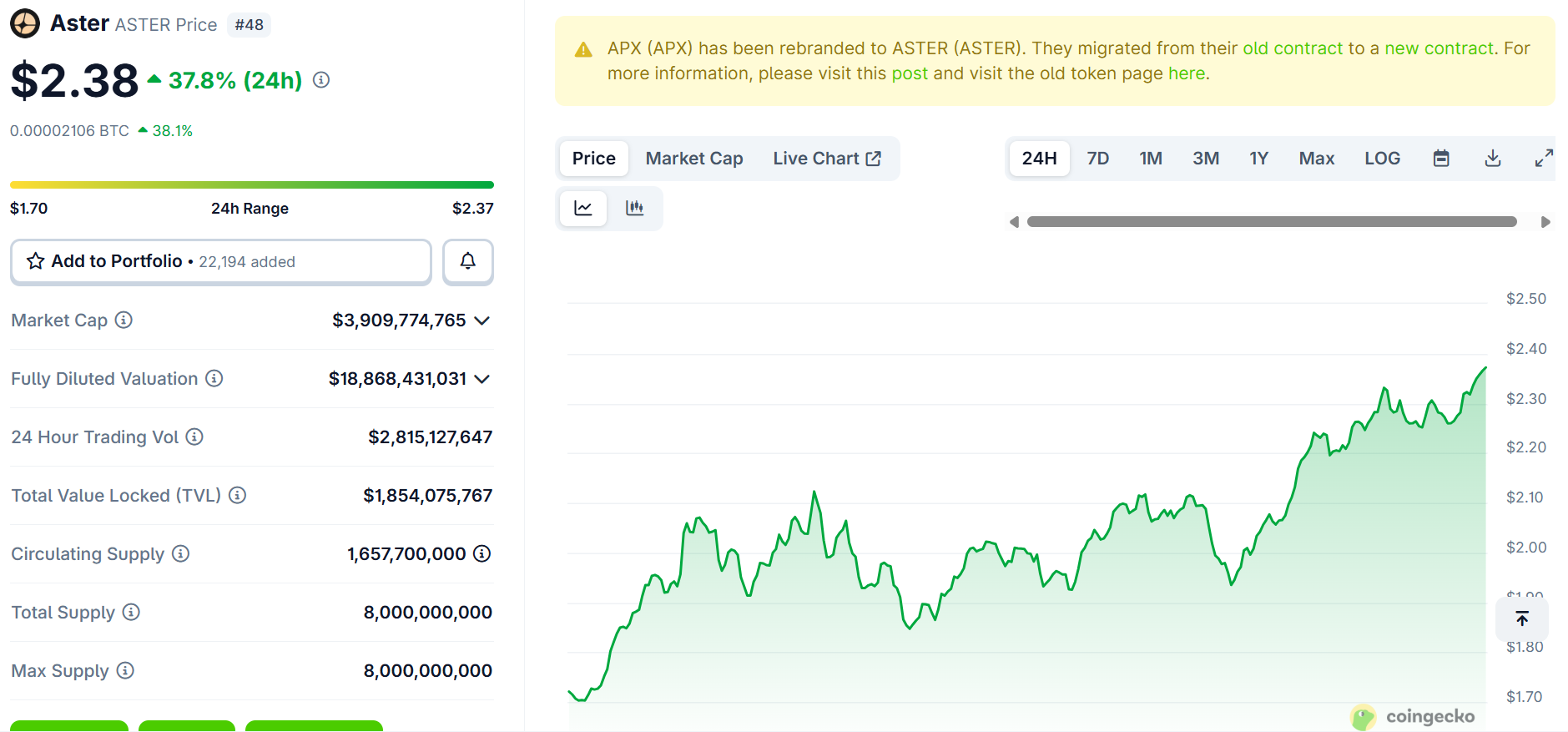Screen dimensions: 1568x732
Task: Open the old token page here link
Action: 1187,73
